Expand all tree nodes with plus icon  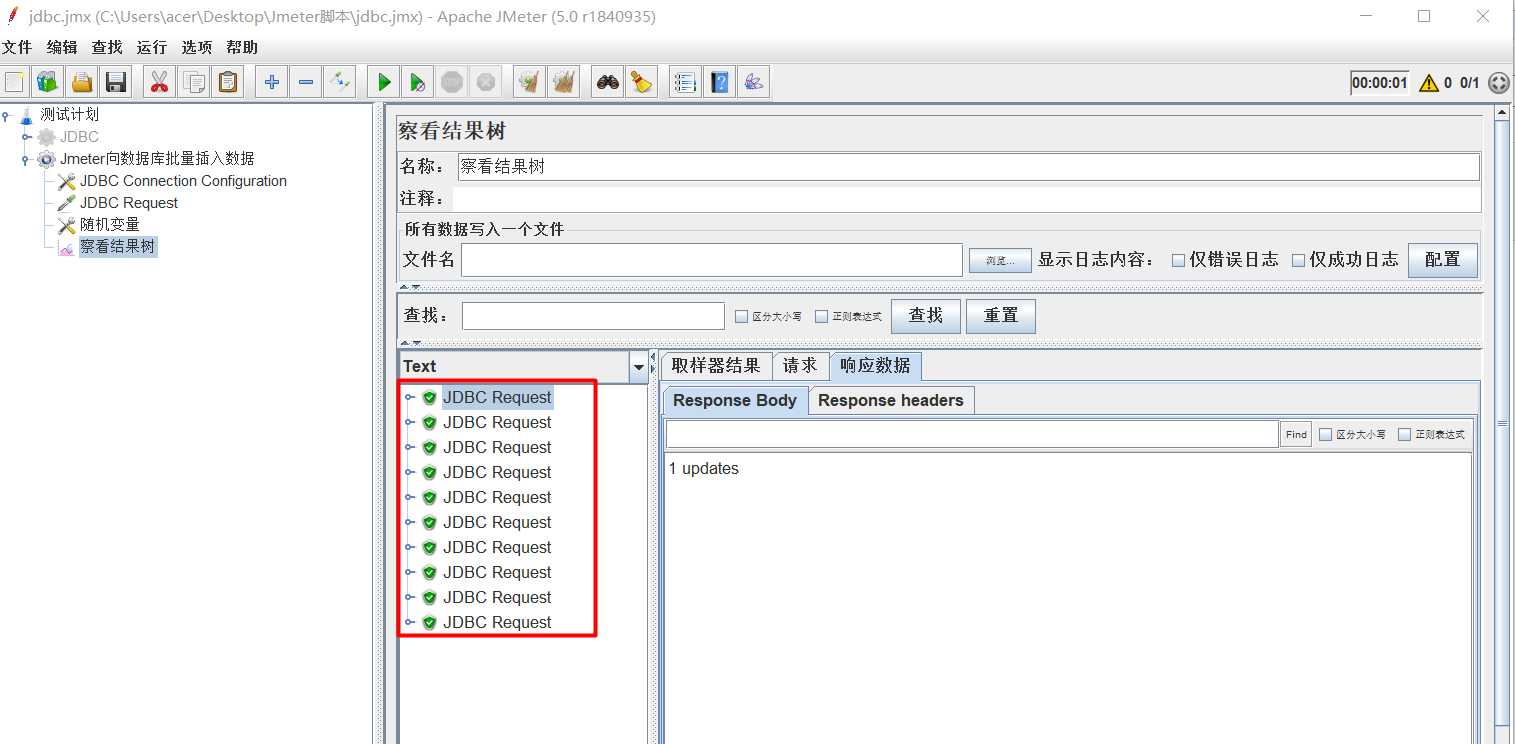(x=271, y=82)
